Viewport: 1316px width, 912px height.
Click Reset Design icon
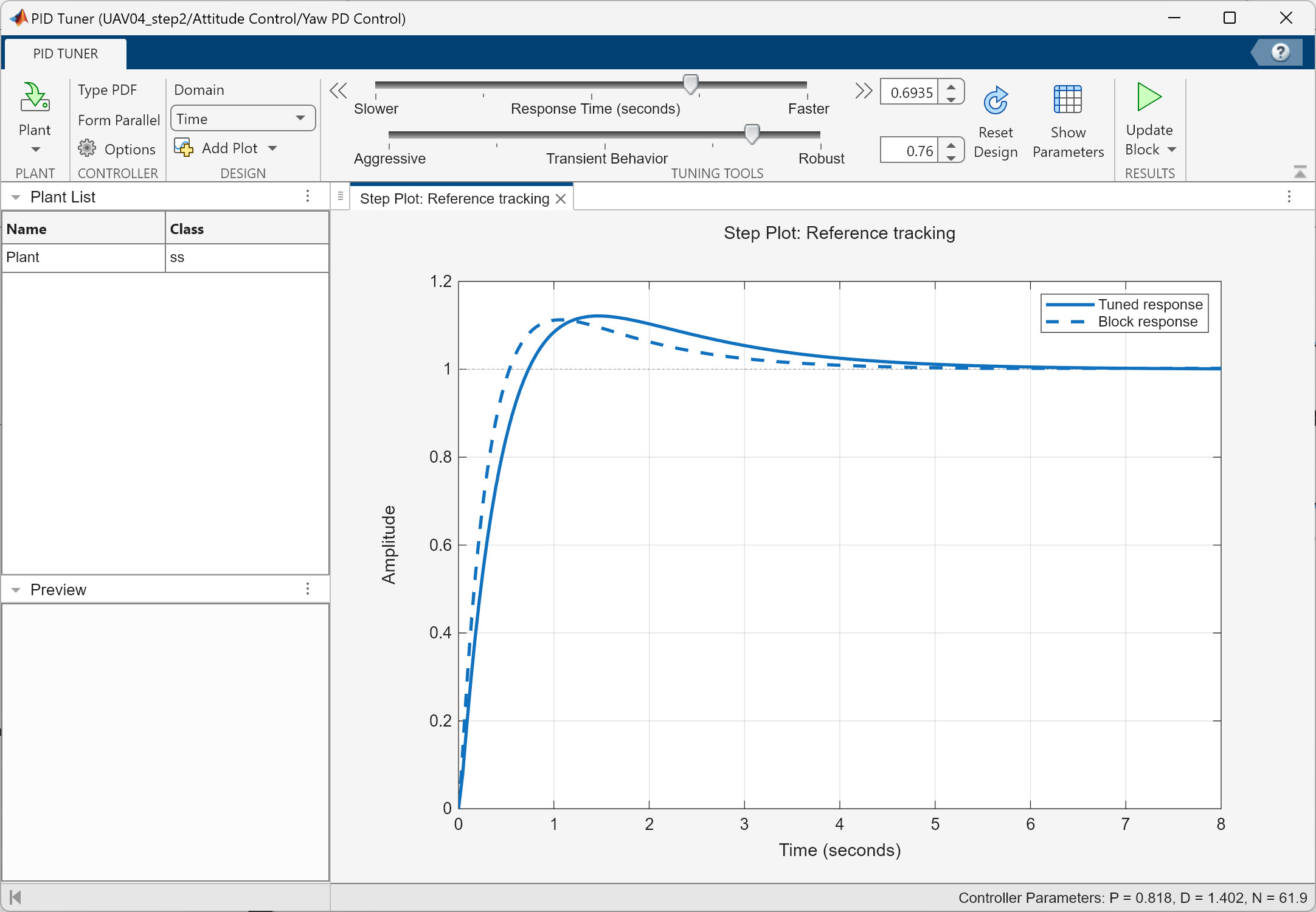996,100
